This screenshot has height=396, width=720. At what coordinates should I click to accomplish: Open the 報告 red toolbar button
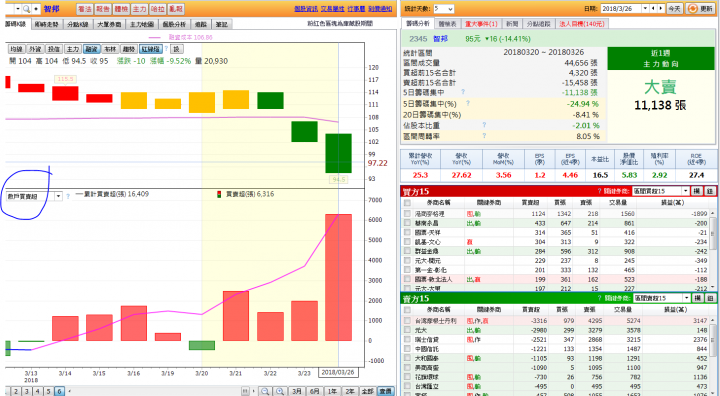click(102, 9)
